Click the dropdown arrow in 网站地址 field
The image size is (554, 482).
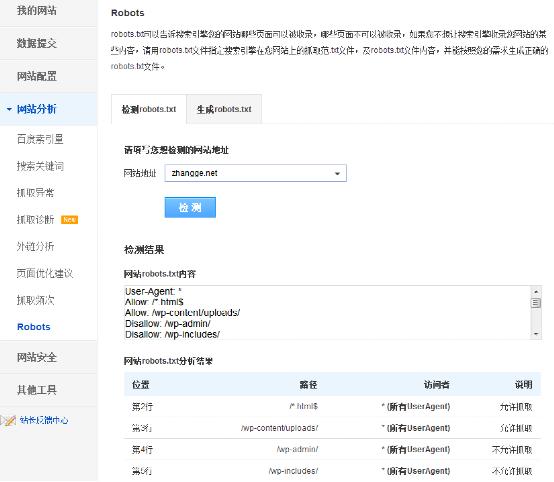337,174
